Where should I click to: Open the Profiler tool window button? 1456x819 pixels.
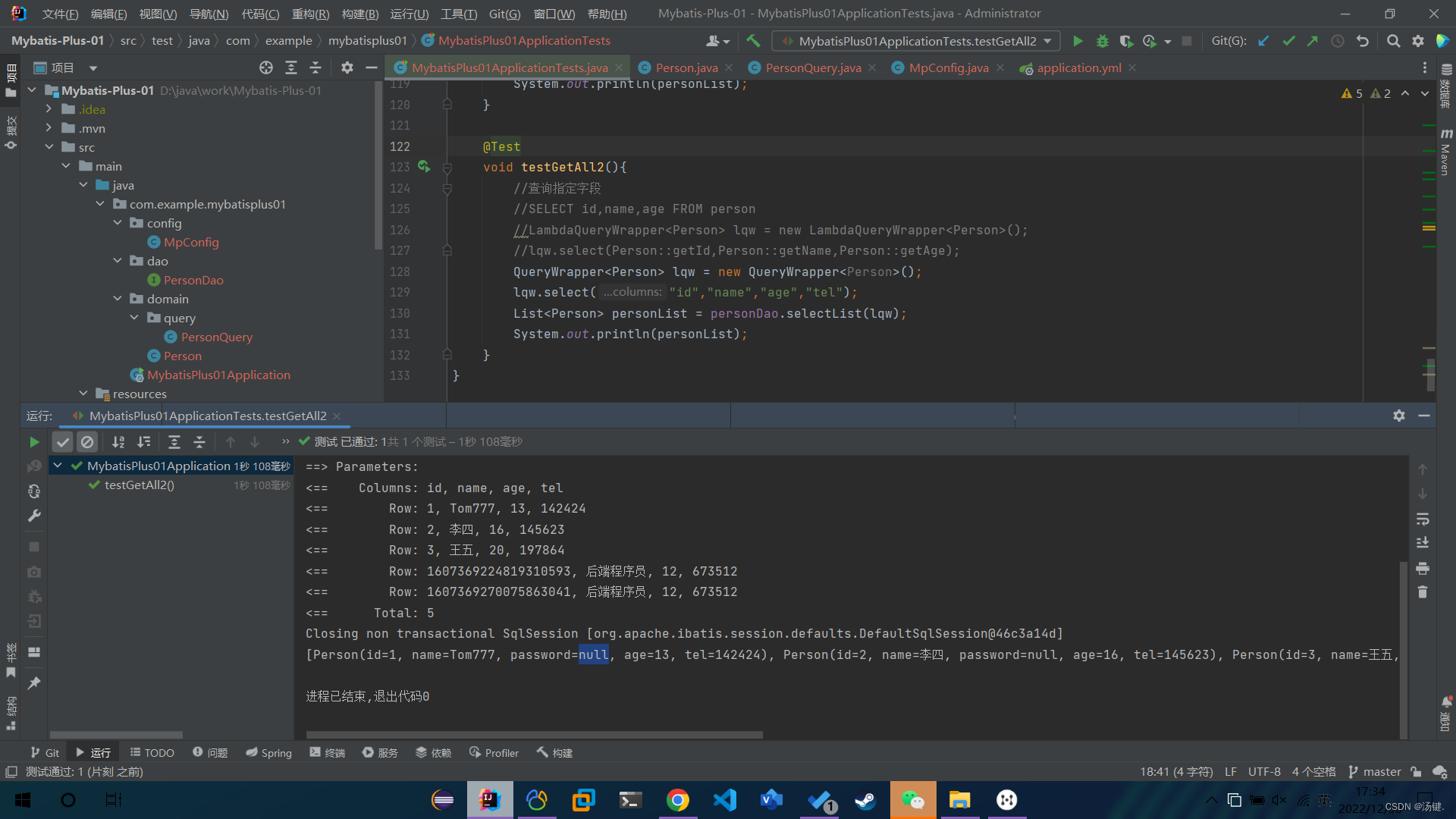(494, 753)
